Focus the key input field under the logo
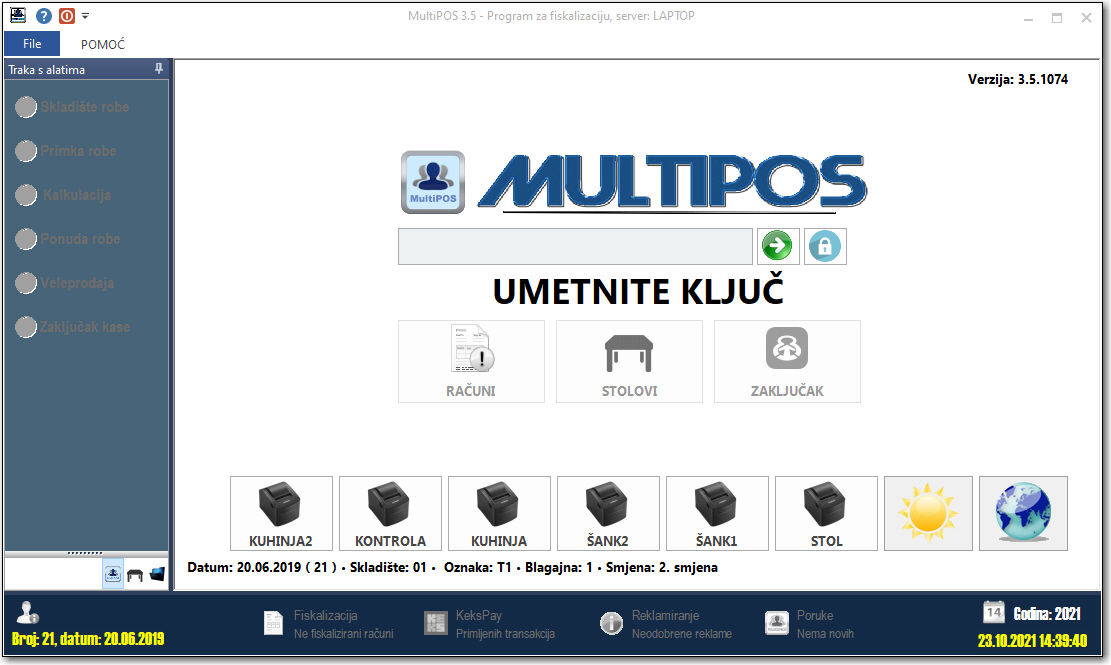The image size is (1111, 665). pos(575,246)
